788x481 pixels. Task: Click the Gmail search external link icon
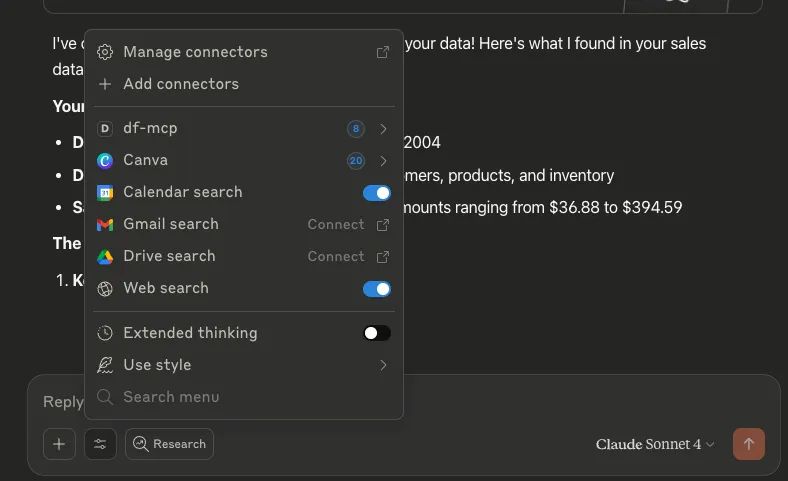coord(383,225)
